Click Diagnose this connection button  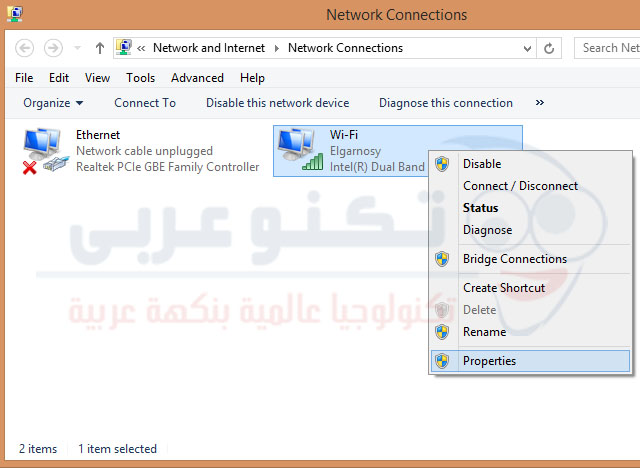point(445,103)
